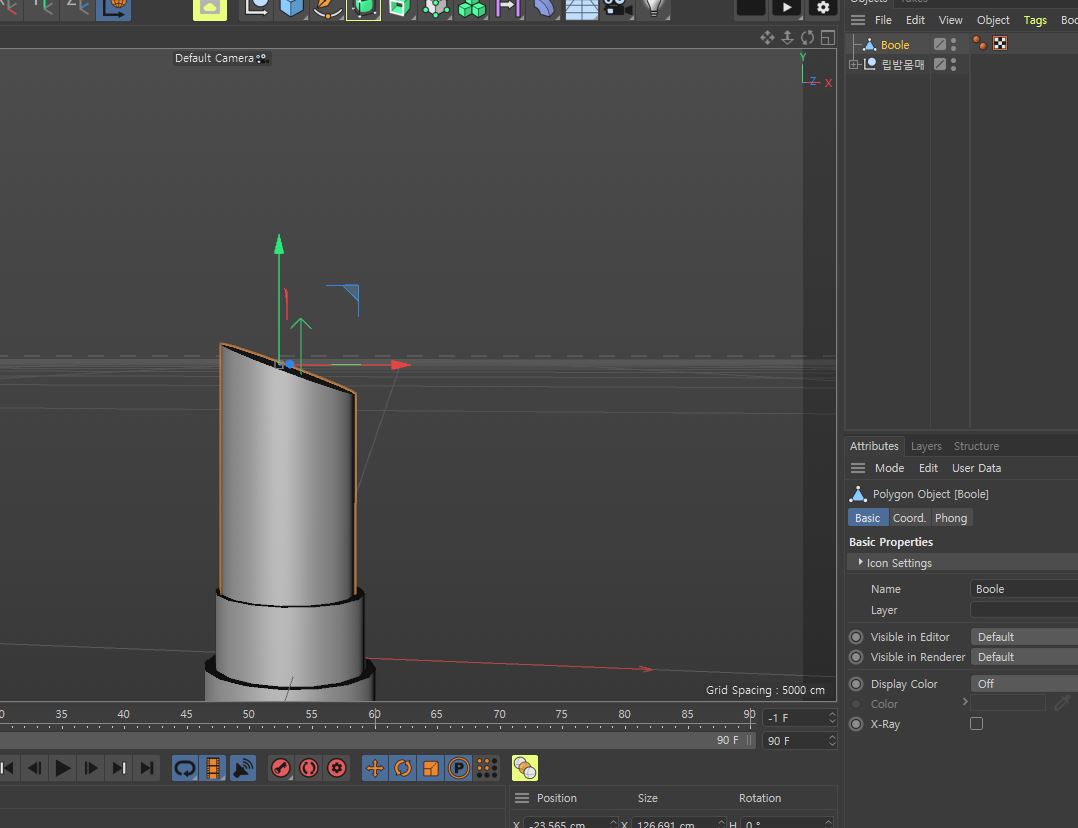Toggle Display Color animation radio dot
This screenshot has width=1078, height=828.
pos(856,684)
